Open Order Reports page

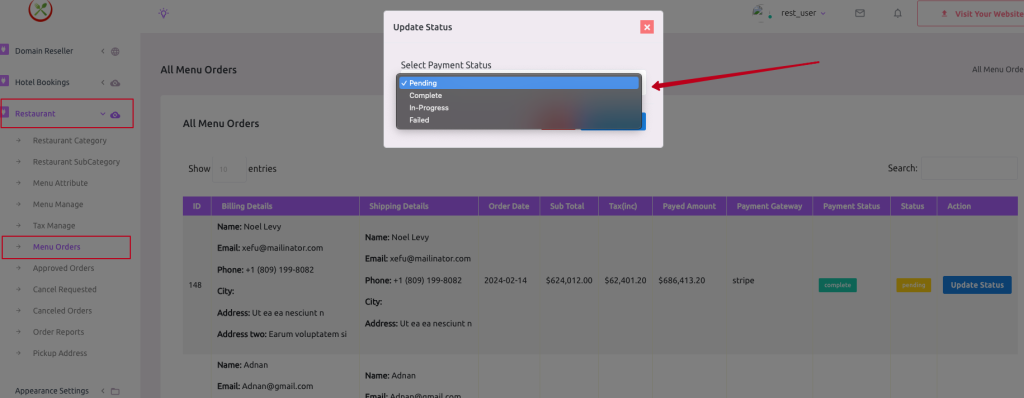point(58,332)
